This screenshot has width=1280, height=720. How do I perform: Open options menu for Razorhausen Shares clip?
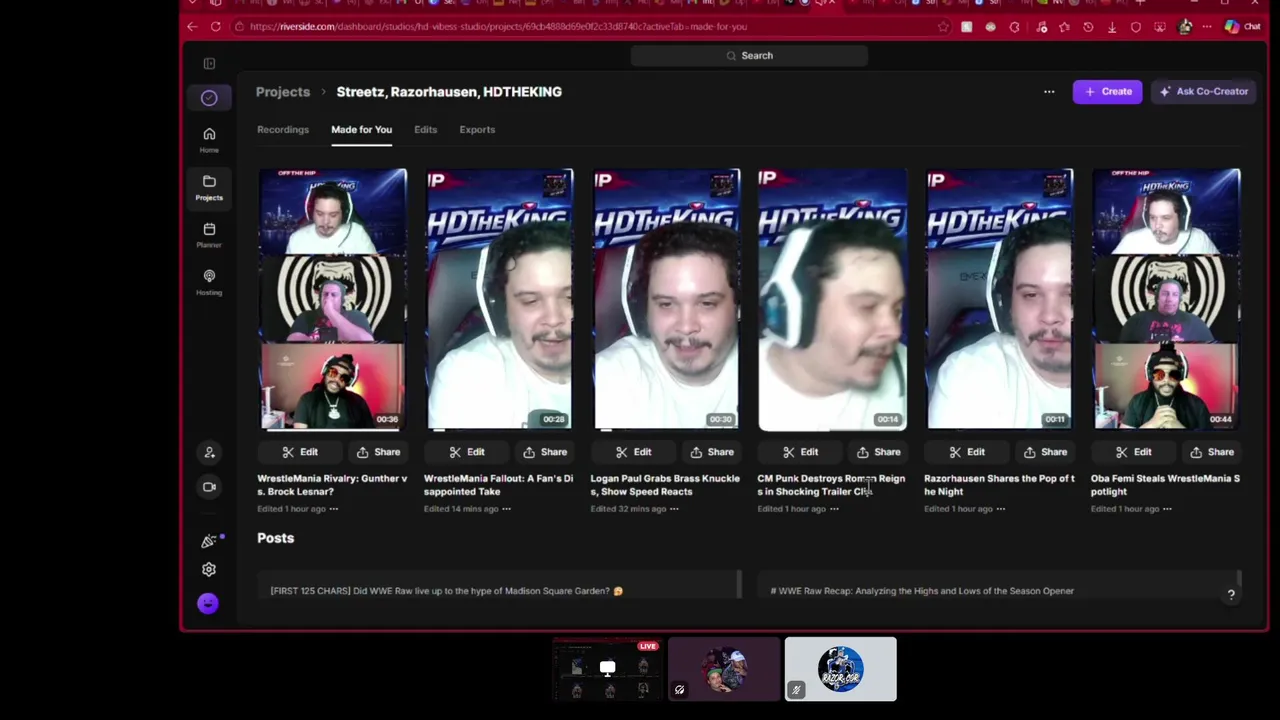click(1001, 509)
